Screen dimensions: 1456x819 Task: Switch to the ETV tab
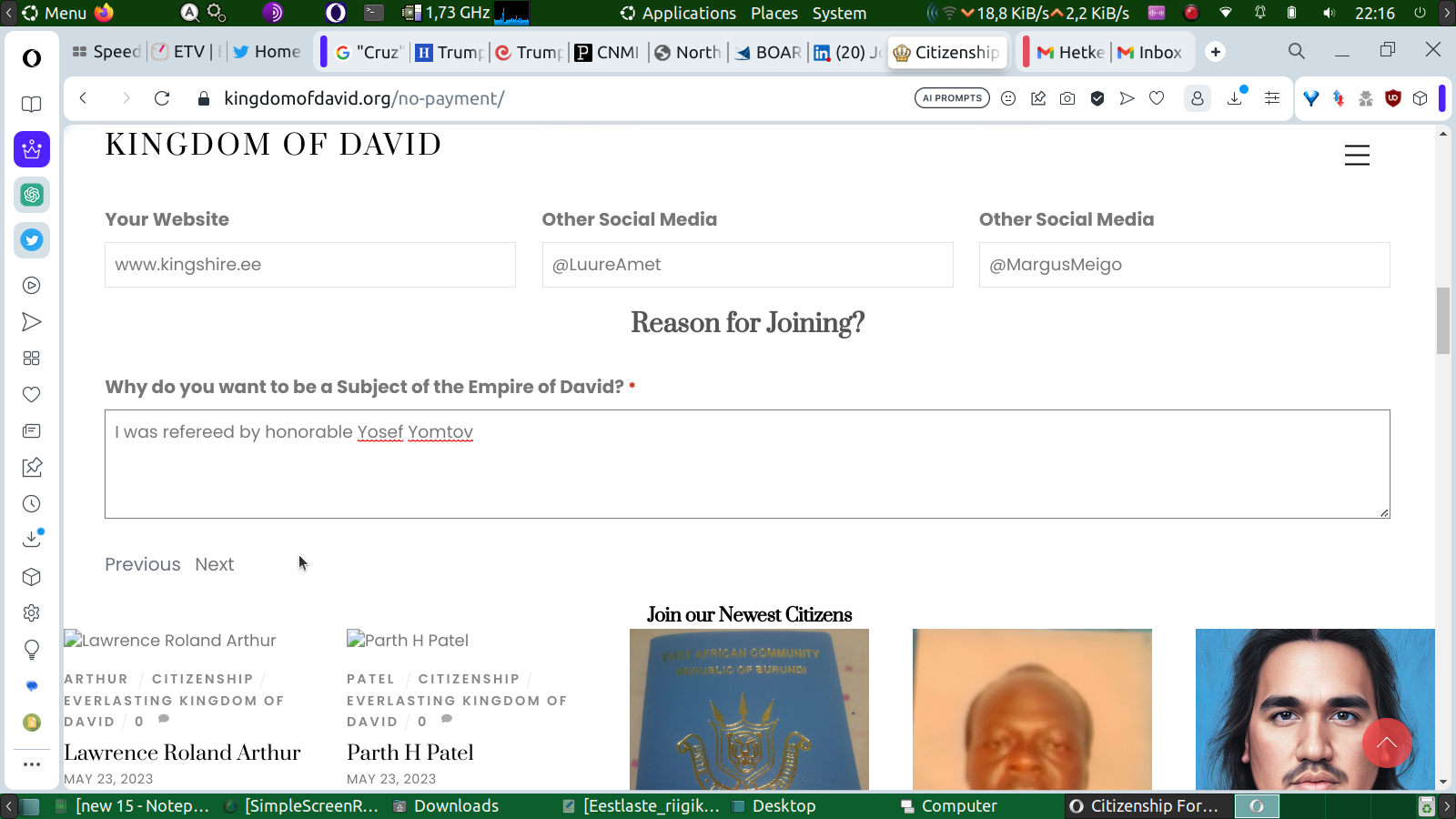point(186,52)
